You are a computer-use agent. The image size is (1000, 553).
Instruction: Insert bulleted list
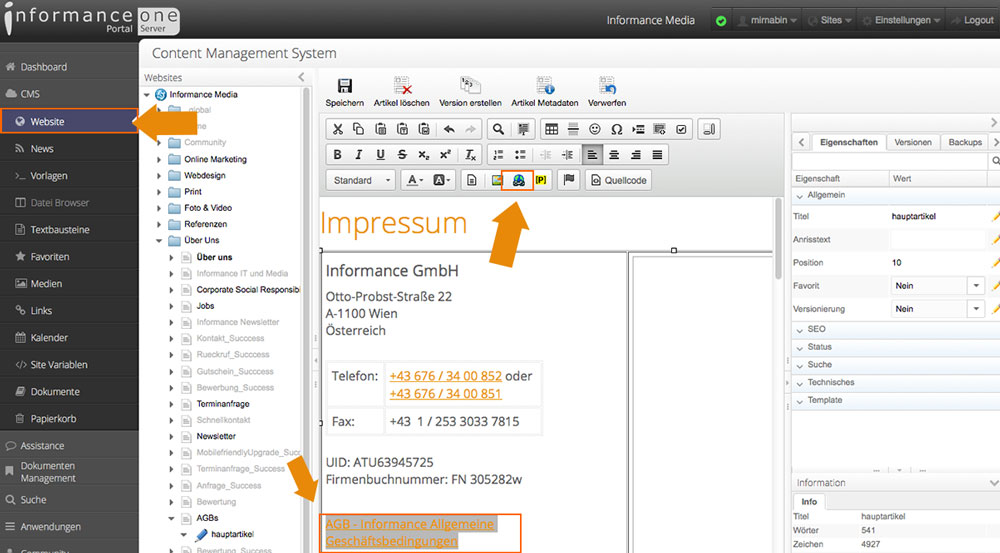click(x=520, y=155)
